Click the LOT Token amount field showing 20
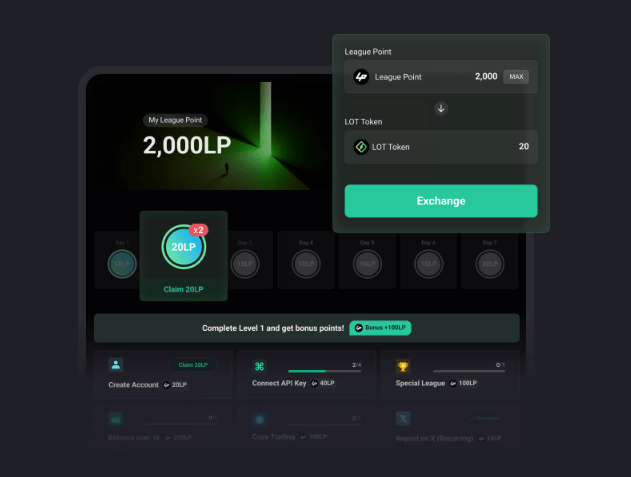Image resolution: width=631 pixels, height=477 pixels. click(441, 147)
